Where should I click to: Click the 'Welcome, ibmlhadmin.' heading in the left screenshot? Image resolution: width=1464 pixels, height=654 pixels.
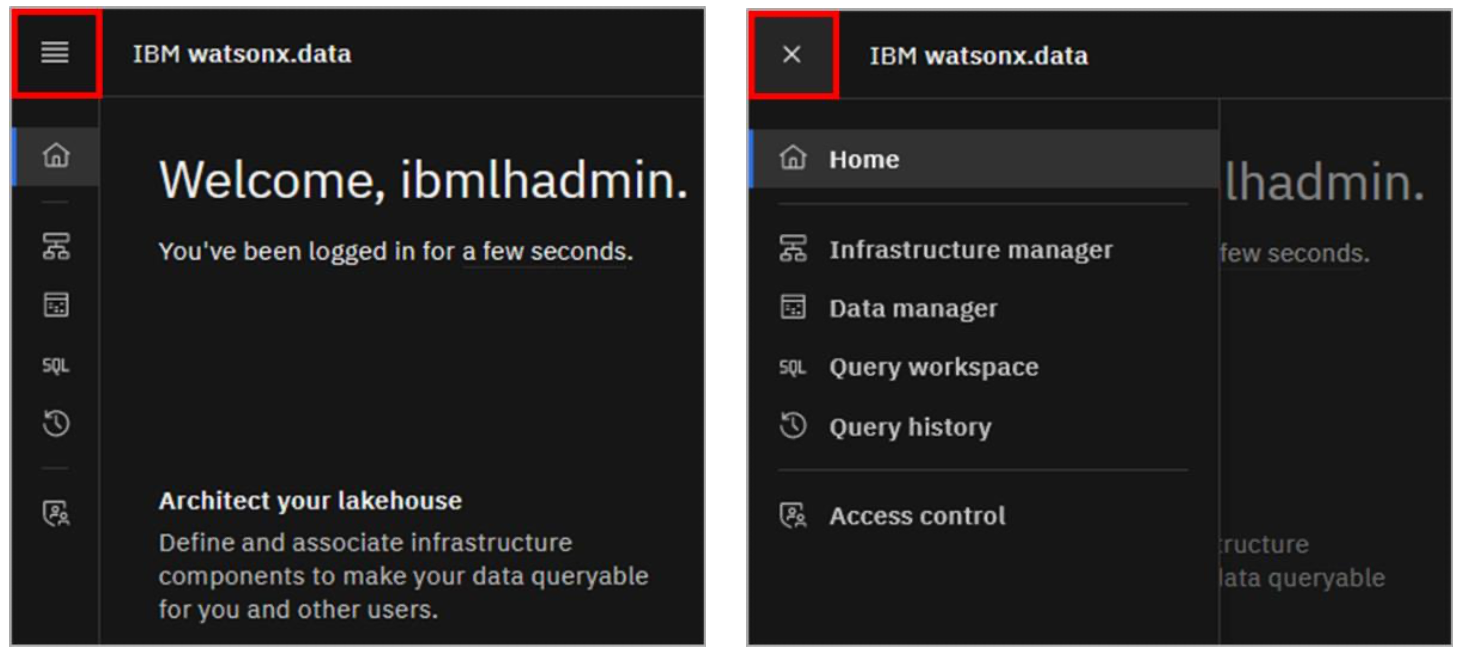424,181
